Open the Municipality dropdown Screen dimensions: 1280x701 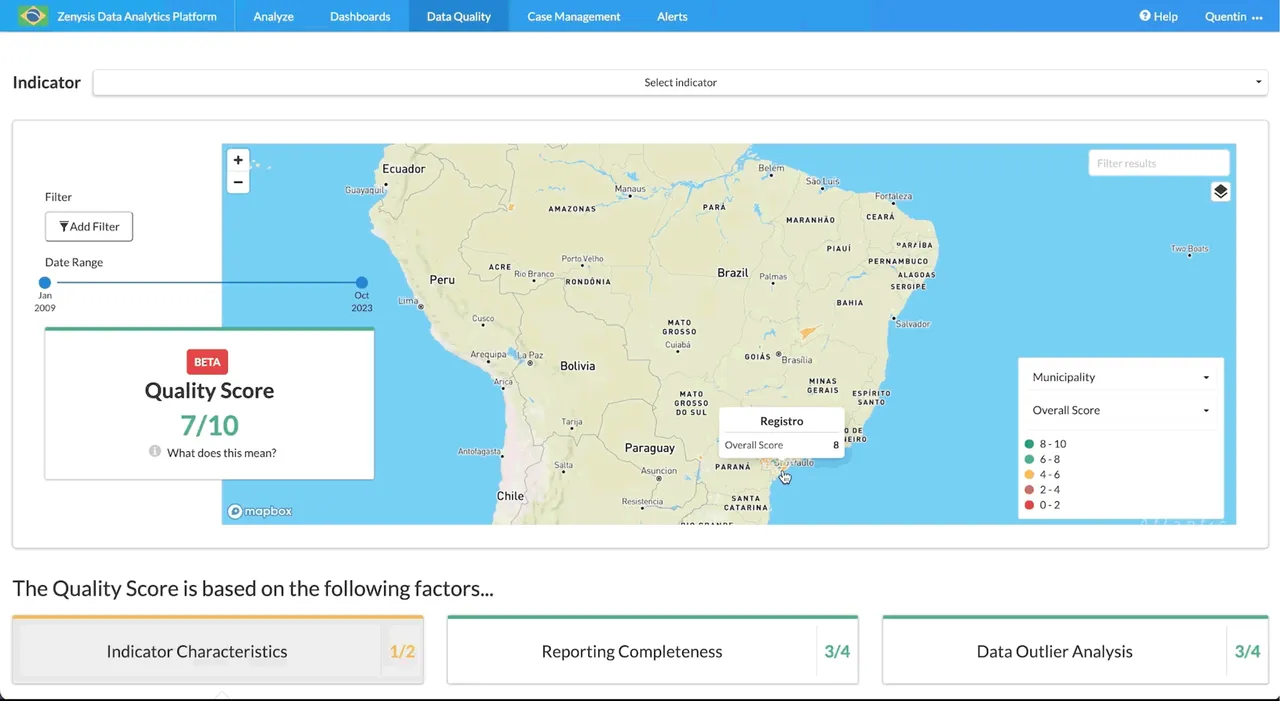click(1120, 377)
